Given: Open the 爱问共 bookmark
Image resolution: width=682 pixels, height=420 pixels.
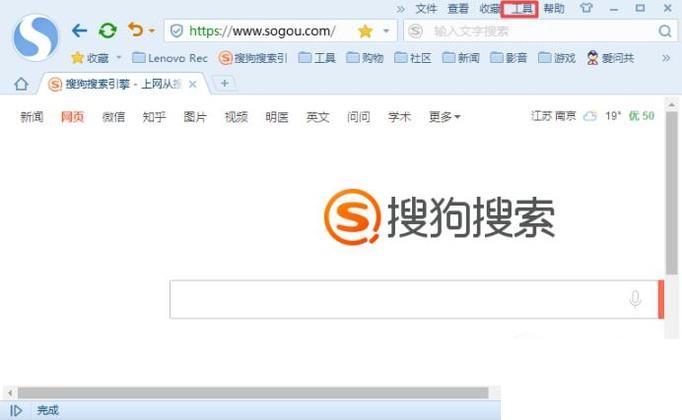Looking at the screenshot, I should (610, 58).
